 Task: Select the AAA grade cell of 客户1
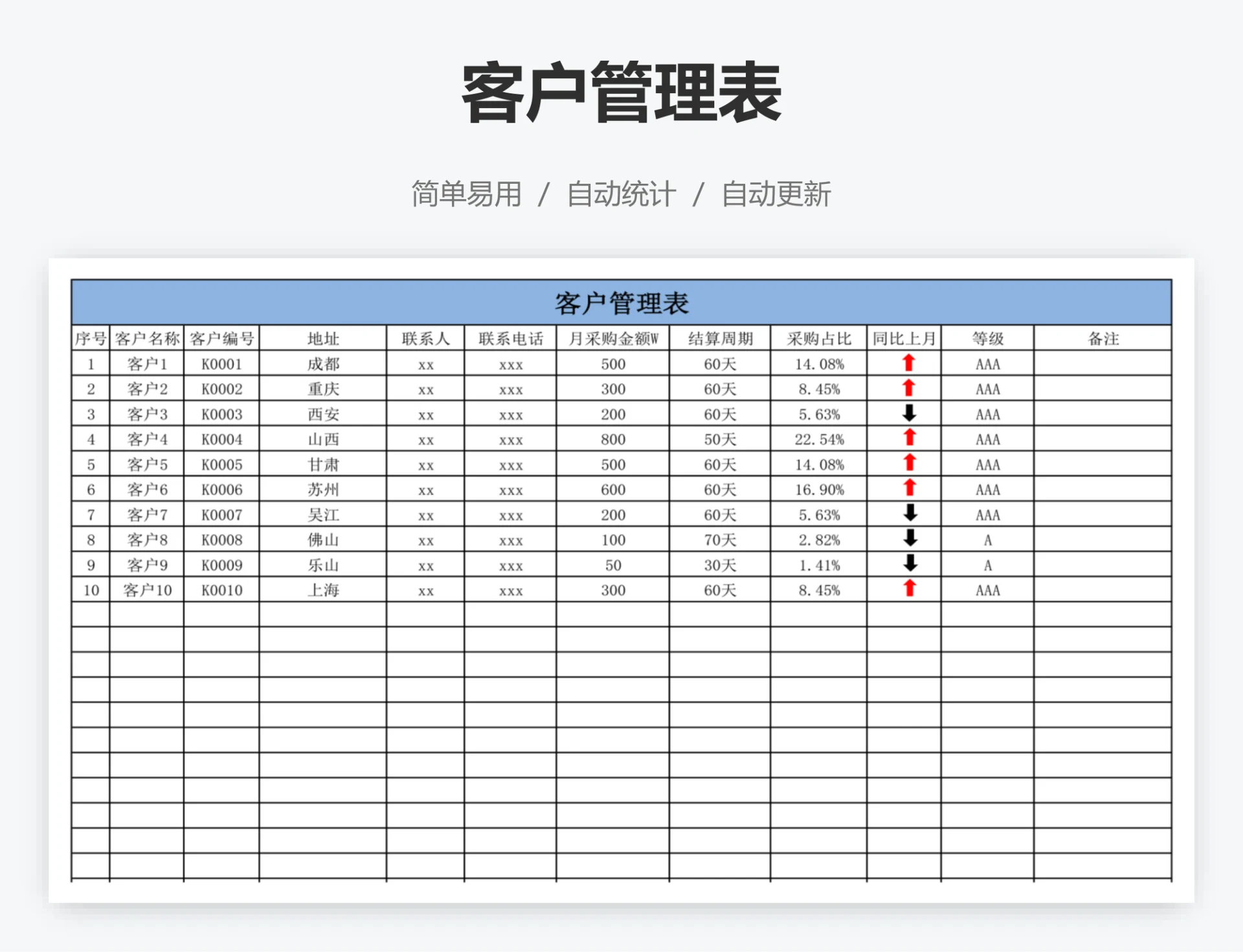(x=987, y=364)
